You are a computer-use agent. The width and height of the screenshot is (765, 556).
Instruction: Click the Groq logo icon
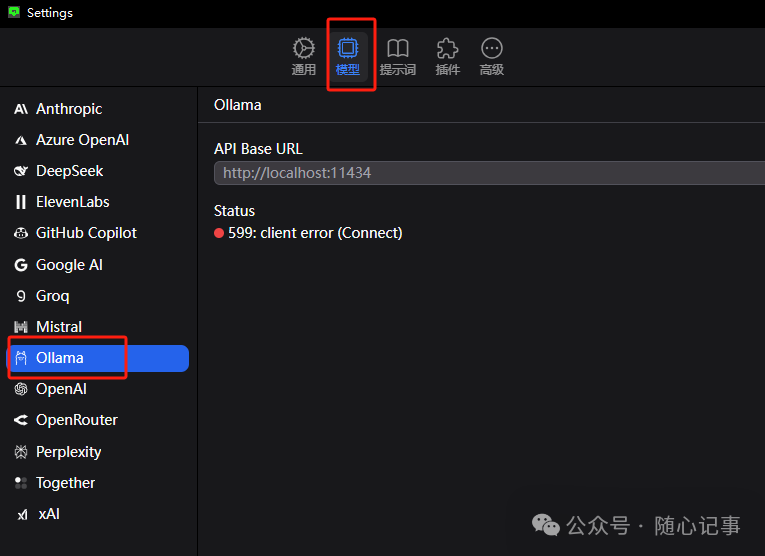(x=20, y=296)
